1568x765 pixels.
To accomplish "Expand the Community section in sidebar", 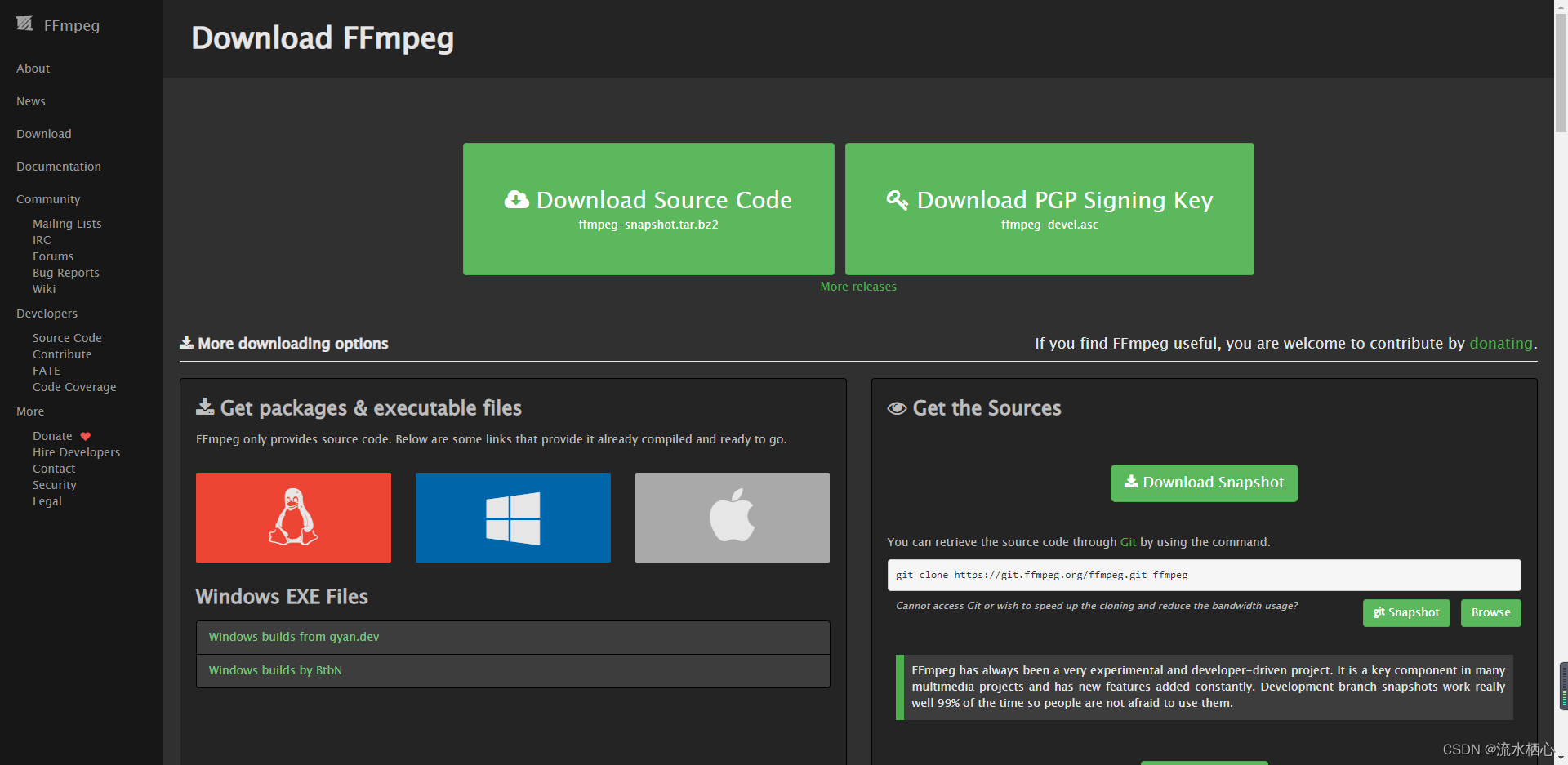I will [48, 198].
